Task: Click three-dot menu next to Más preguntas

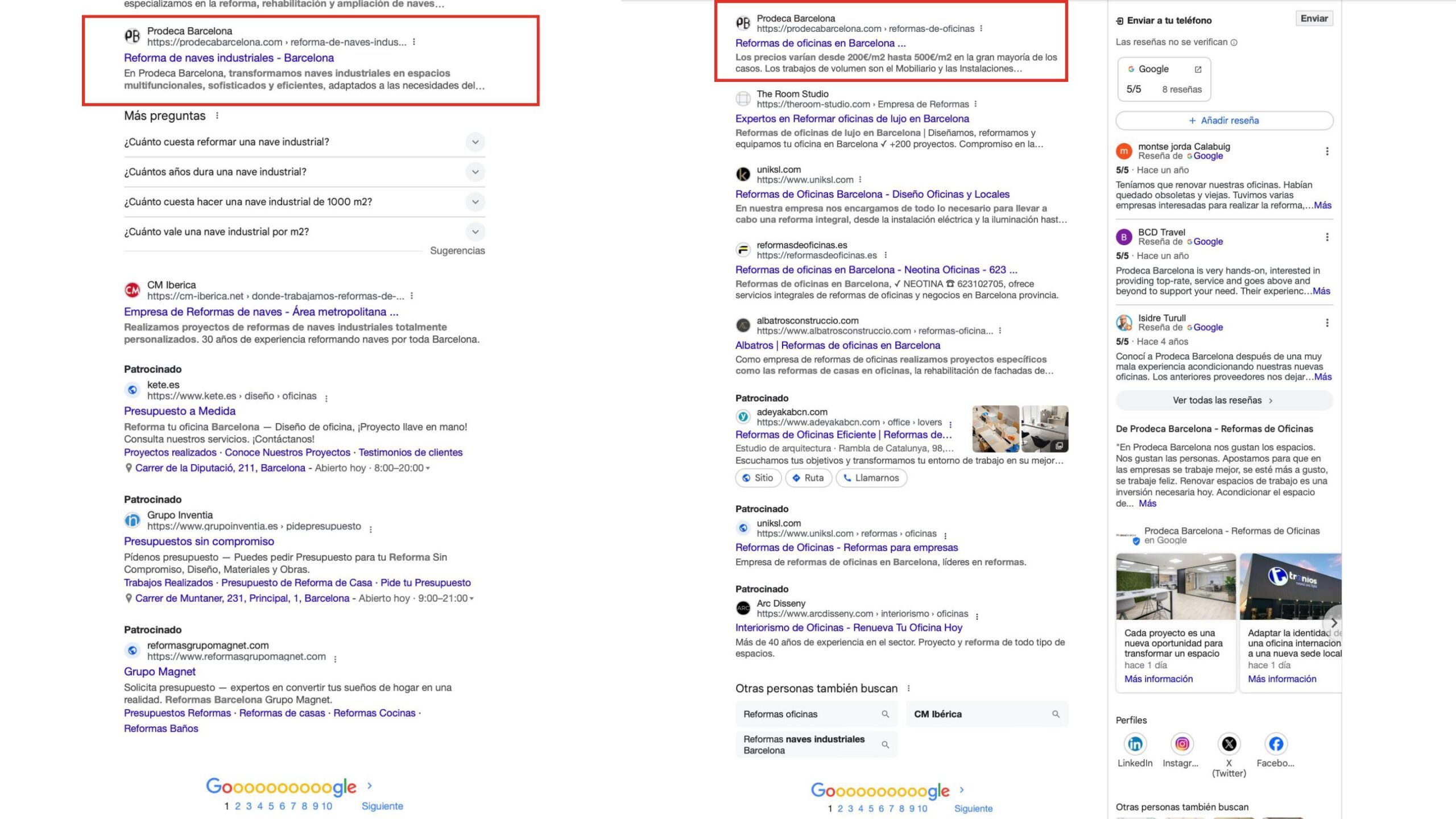Action: coord(217,115)
